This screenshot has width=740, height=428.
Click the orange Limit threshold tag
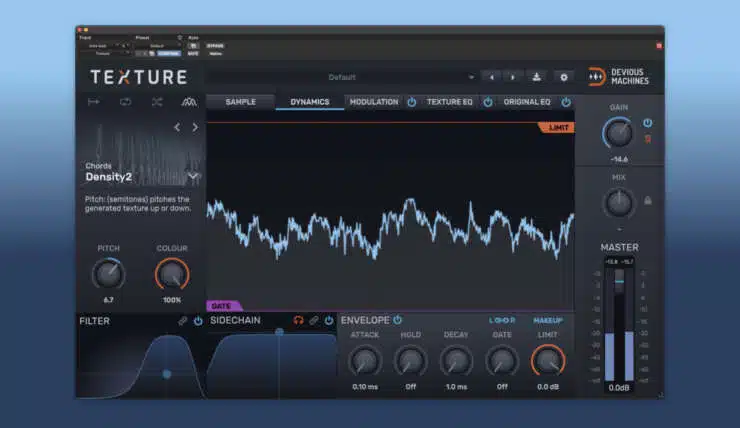557,128
